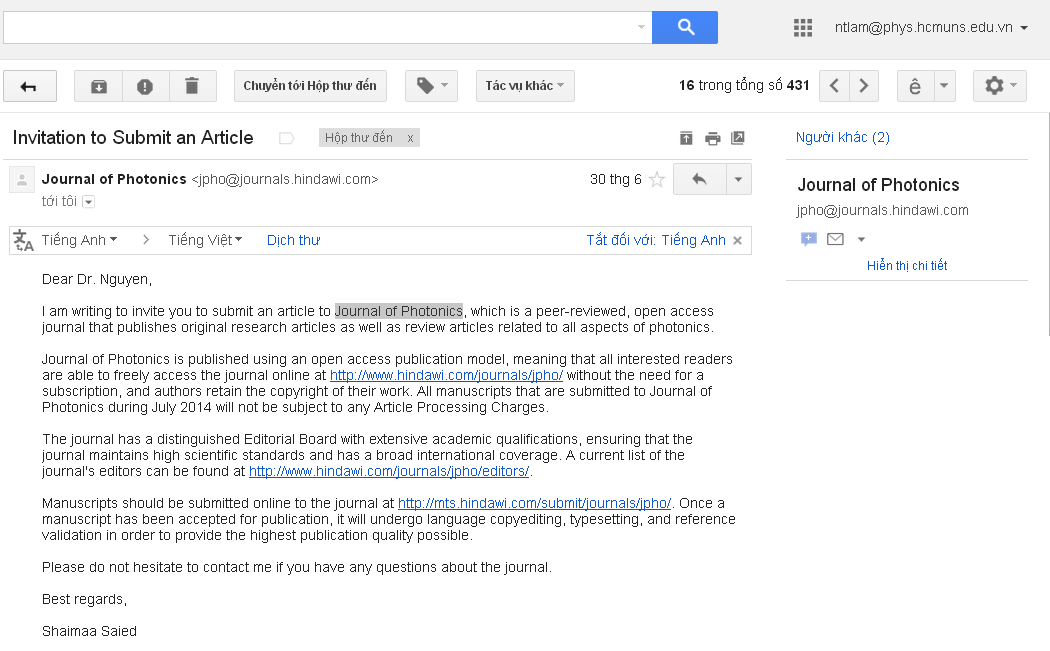This screenshot has height=651, width=1050.
Task: Report spam using the exclamation icon
Action: click(x=145, y=86)
